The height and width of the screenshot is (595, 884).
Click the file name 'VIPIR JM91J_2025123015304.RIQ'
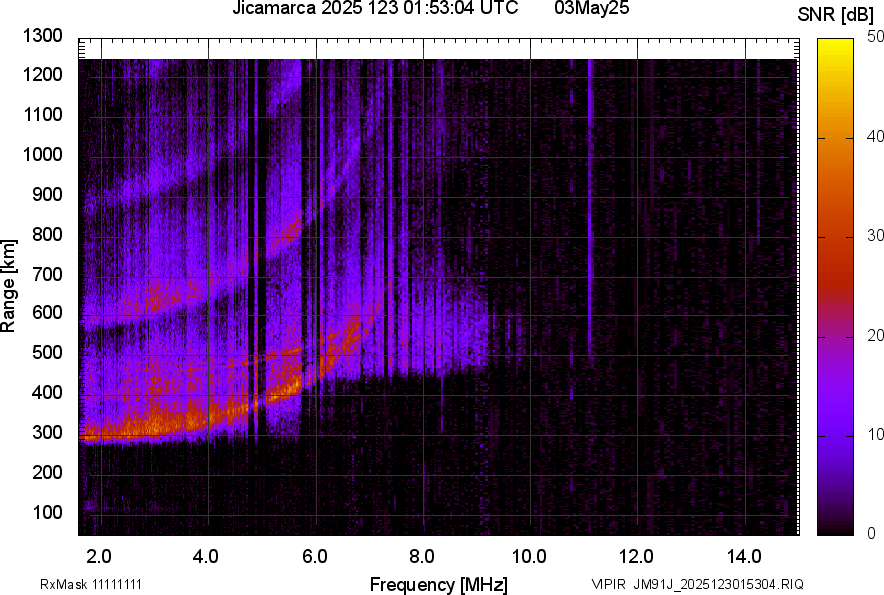pyautogui.click(x=697, y=584)
